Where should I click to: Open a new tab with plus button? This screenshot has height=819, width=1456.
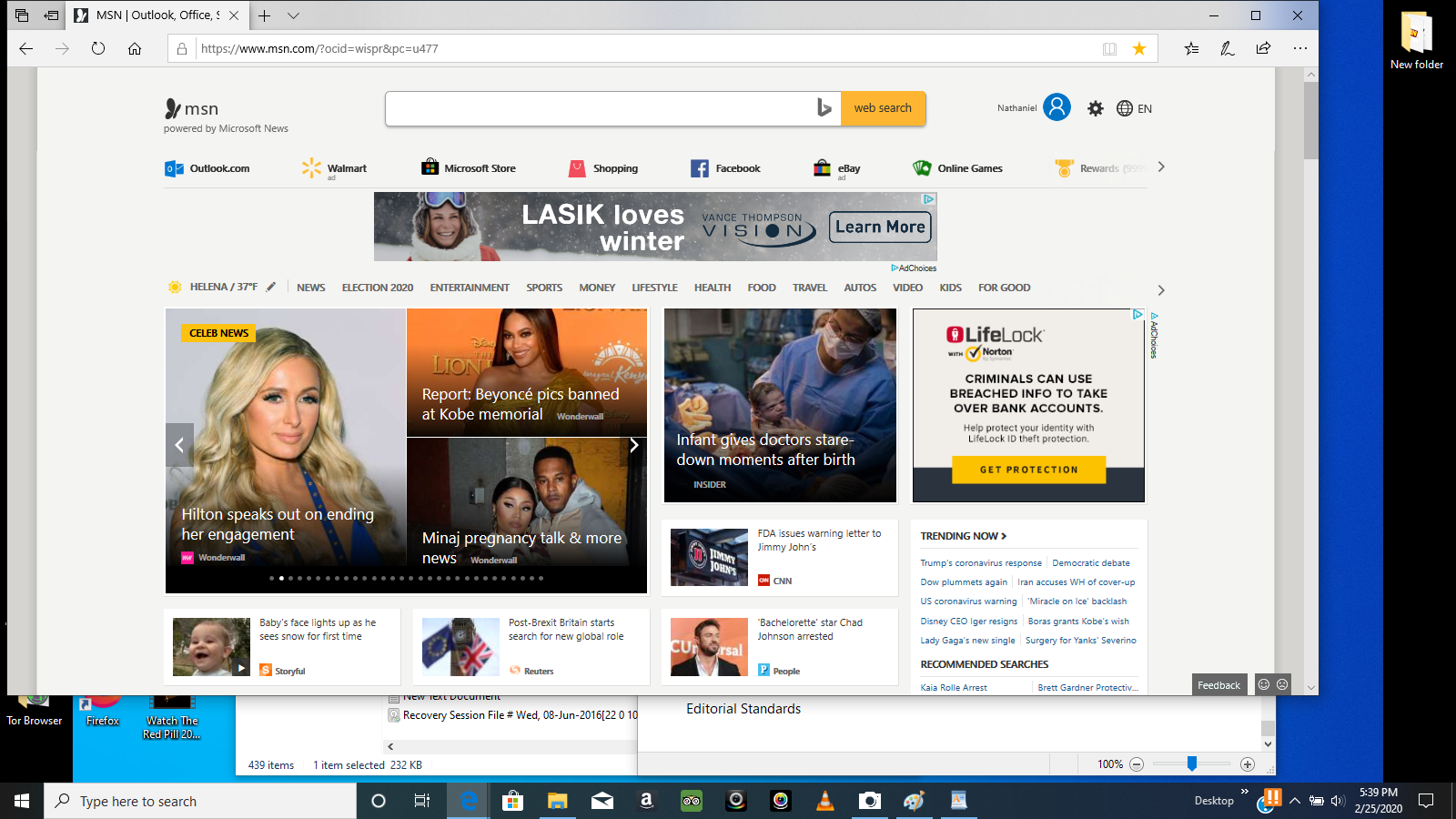[264, 15]
